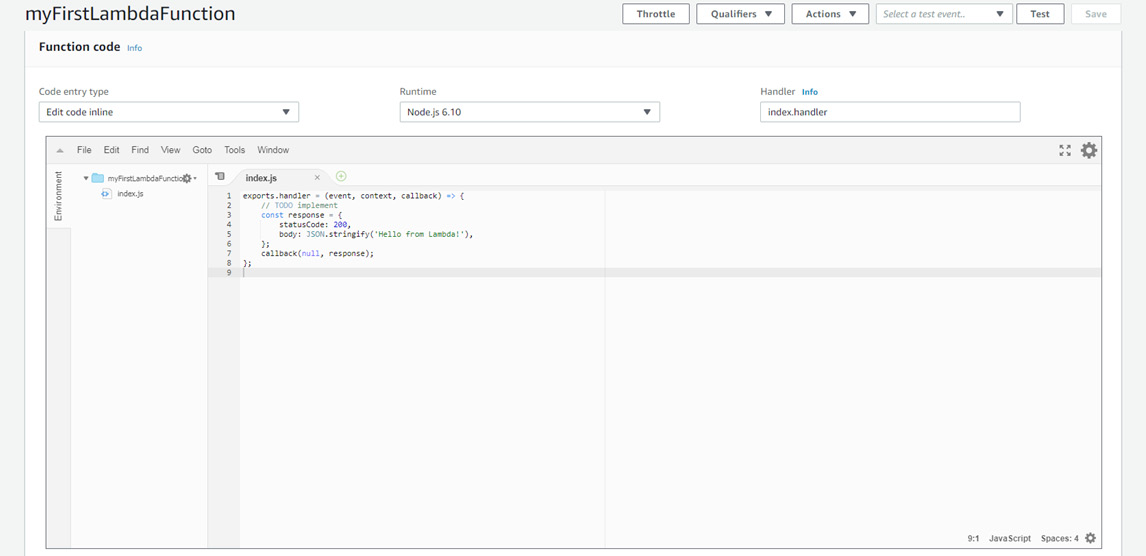
Task: Open the Goto menu in the editor
Action: click(202, 150)
